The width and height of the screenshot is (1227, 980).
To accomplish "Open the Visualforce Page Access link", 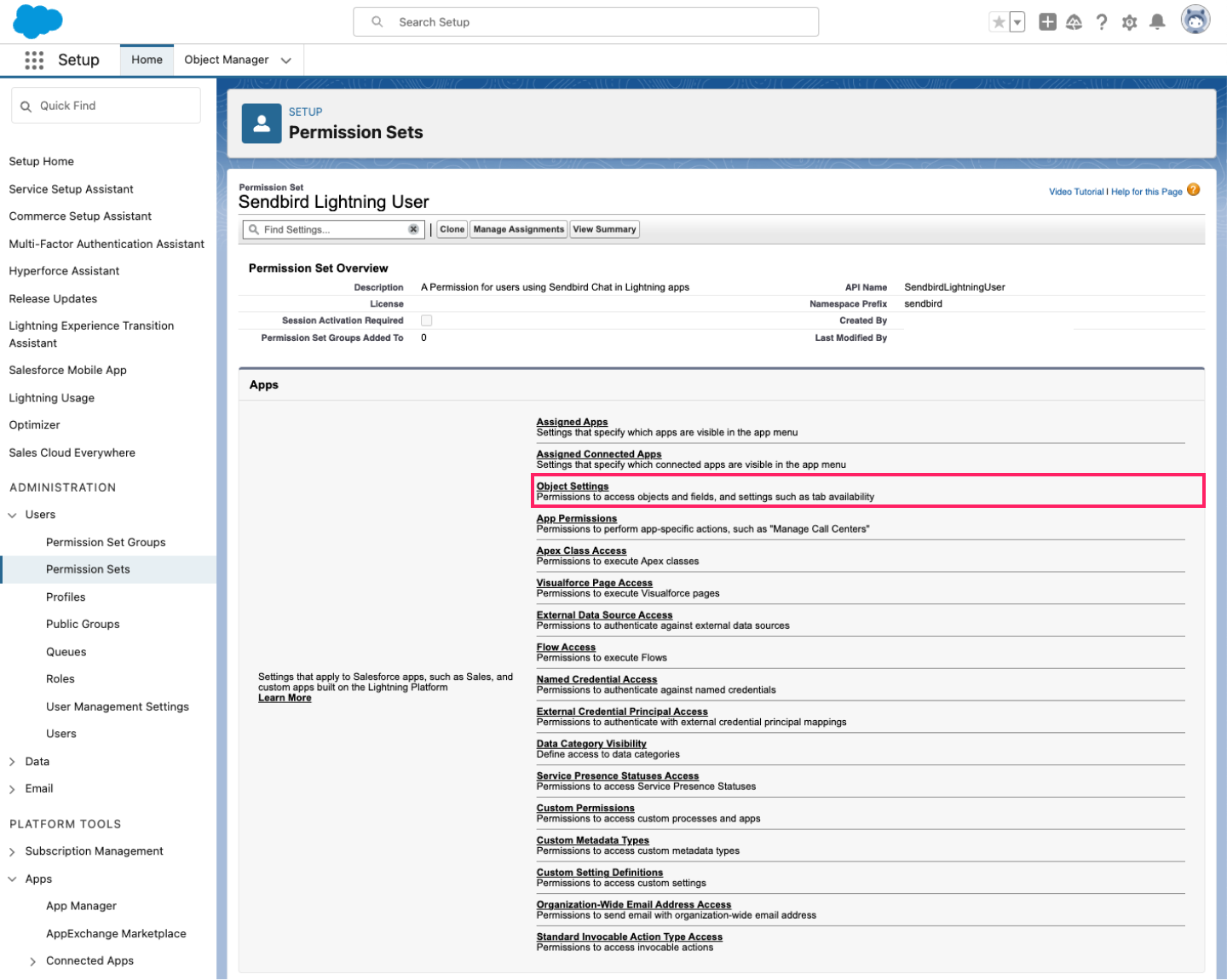I will pos(595,583).
